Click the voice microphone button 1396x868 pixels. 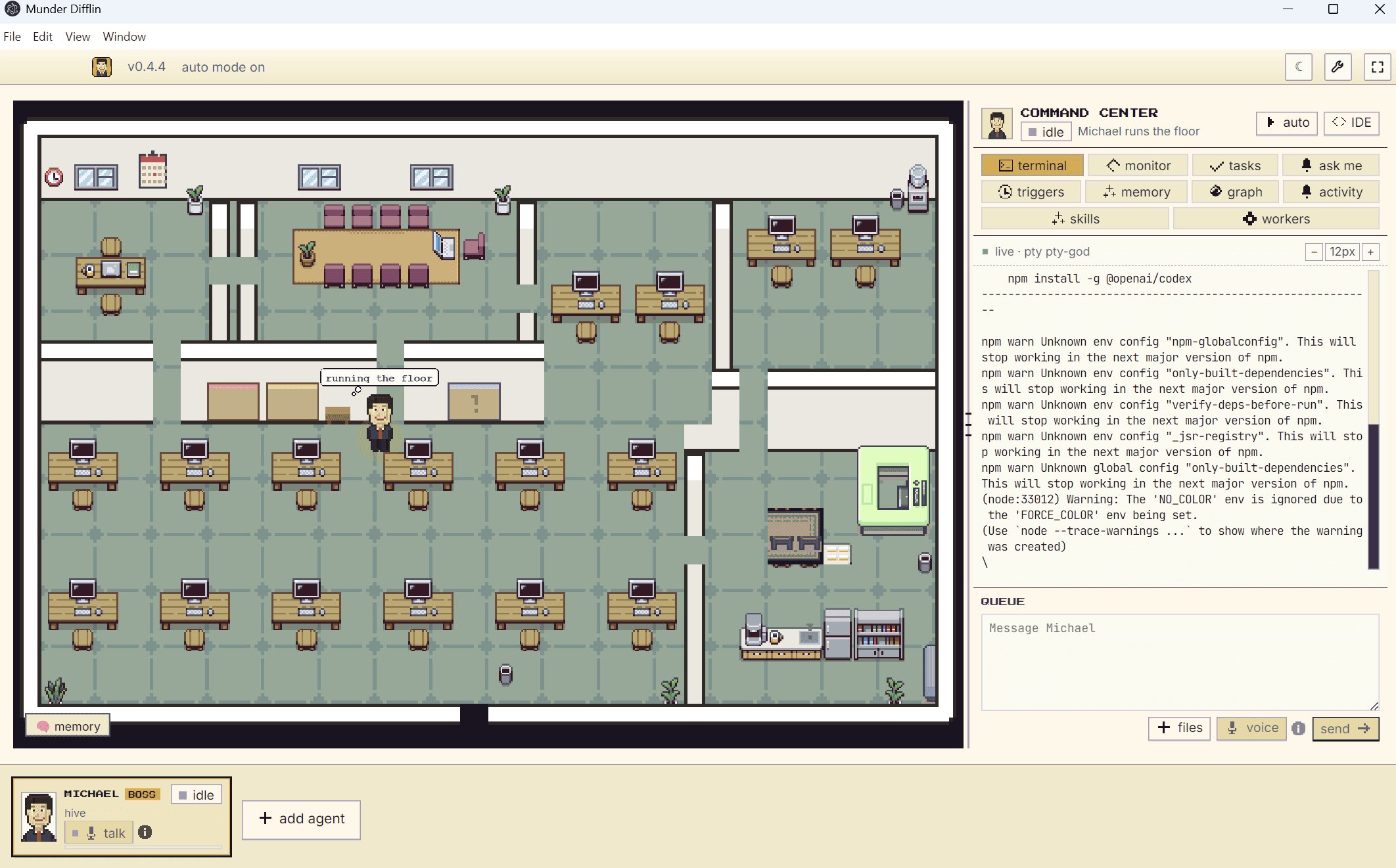[1251, 728]
